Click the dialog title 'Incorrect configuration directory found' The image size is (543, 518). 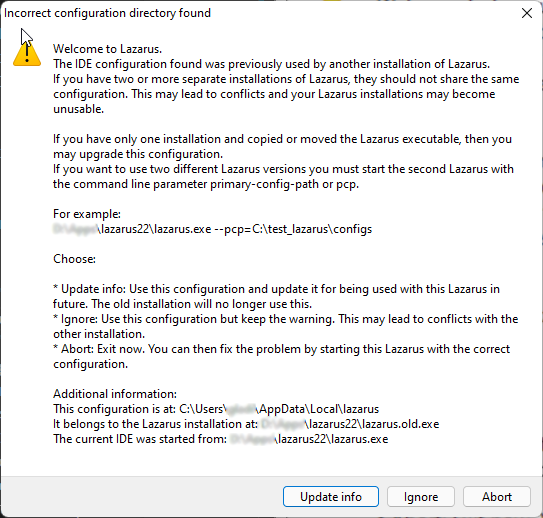pos(107,13)
